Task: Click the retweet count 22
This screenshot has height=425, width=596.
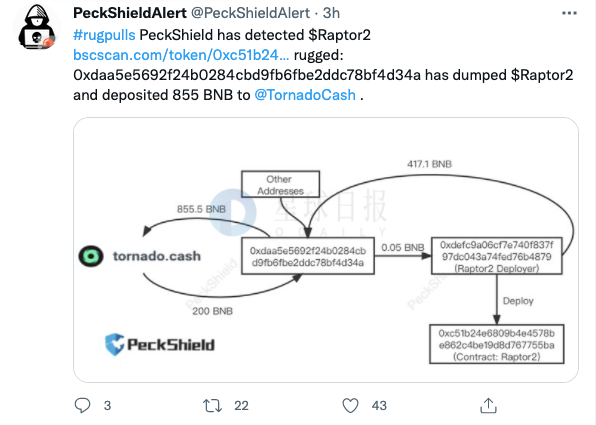Action: 241,406
